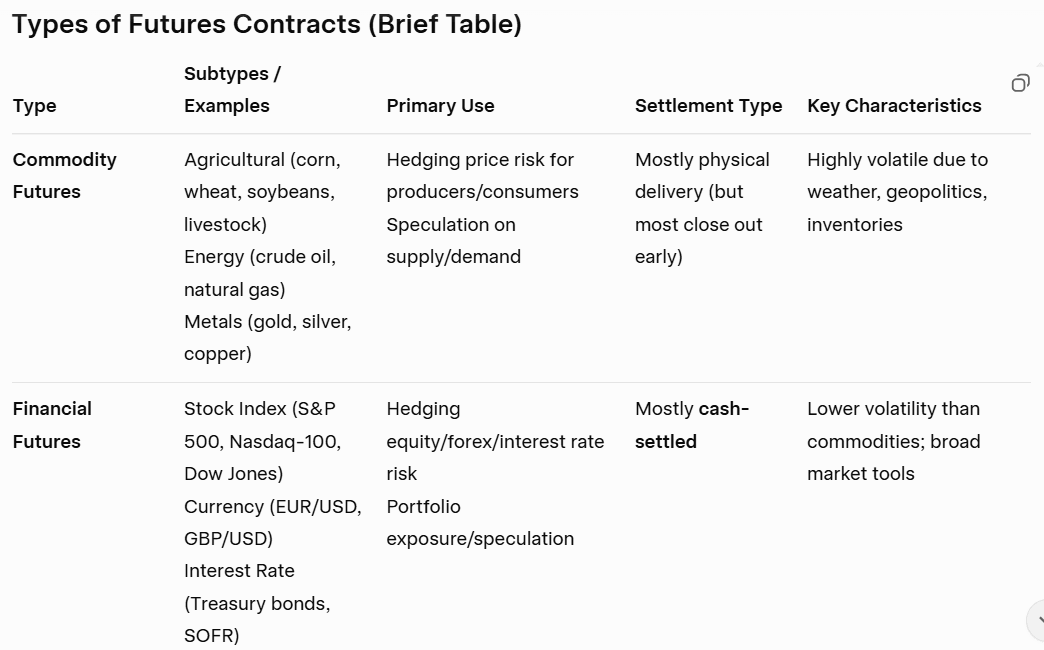Click the 'Agricultural (corn, wheat, soybeans, livestock)' text

point(262,192)
